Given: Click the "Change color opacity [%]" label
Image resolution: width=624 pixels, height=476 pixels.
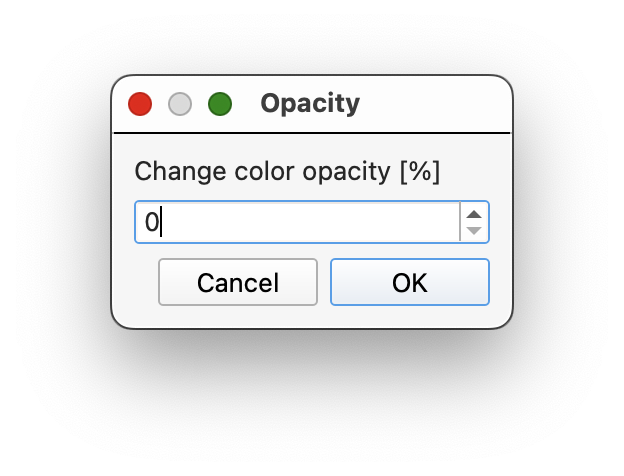Looking at the screenshot, I should 287,171.
